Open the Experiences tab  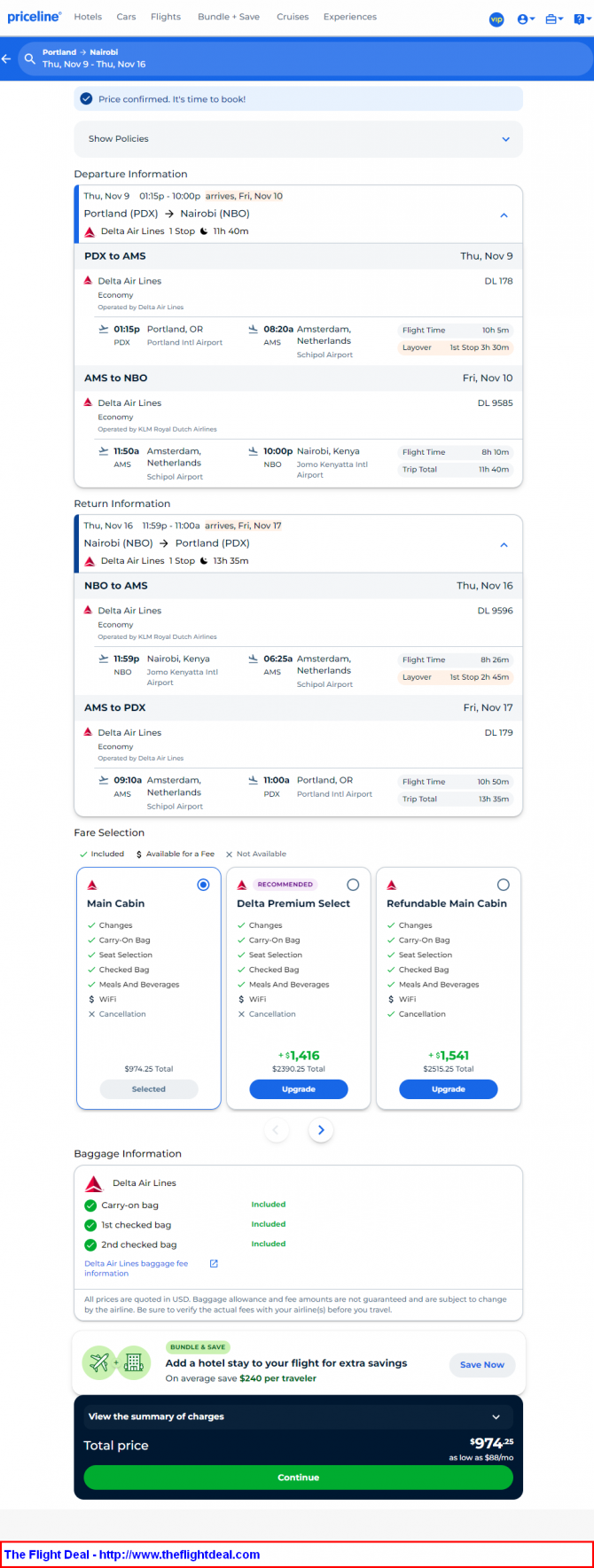click(350, 17)
